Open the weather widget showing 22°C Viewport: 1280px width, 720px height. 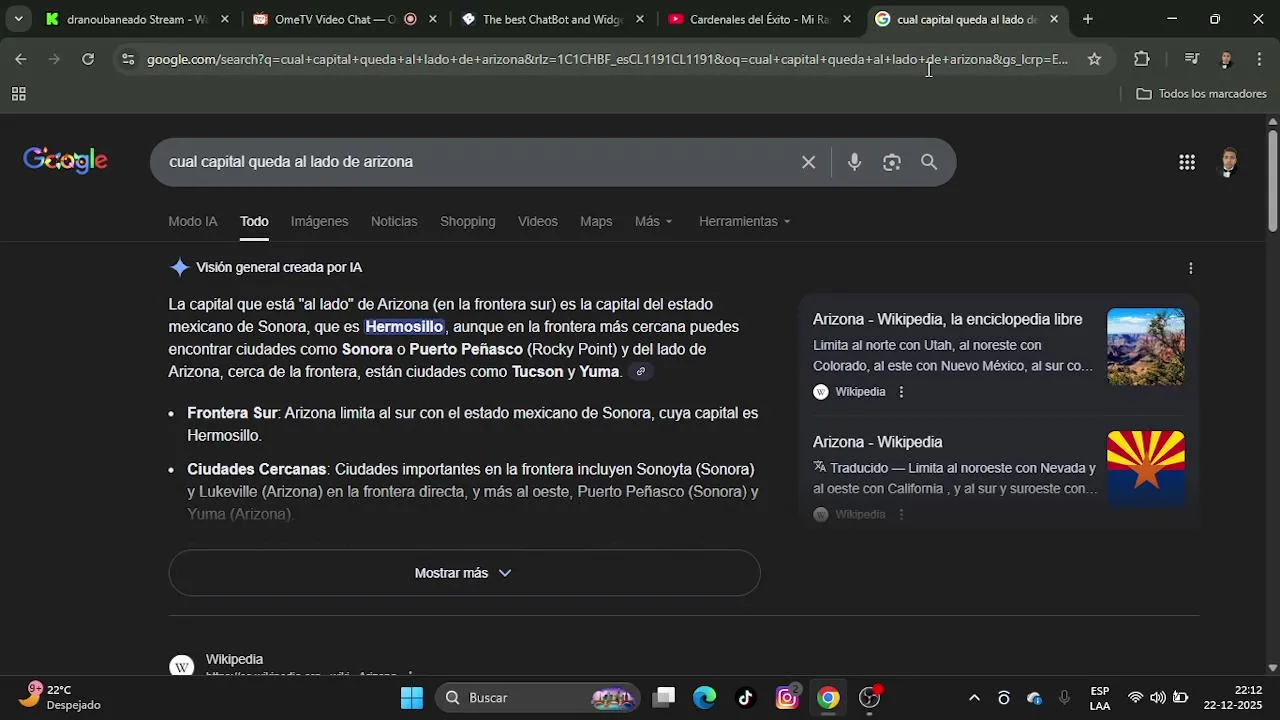click(62, 697)
